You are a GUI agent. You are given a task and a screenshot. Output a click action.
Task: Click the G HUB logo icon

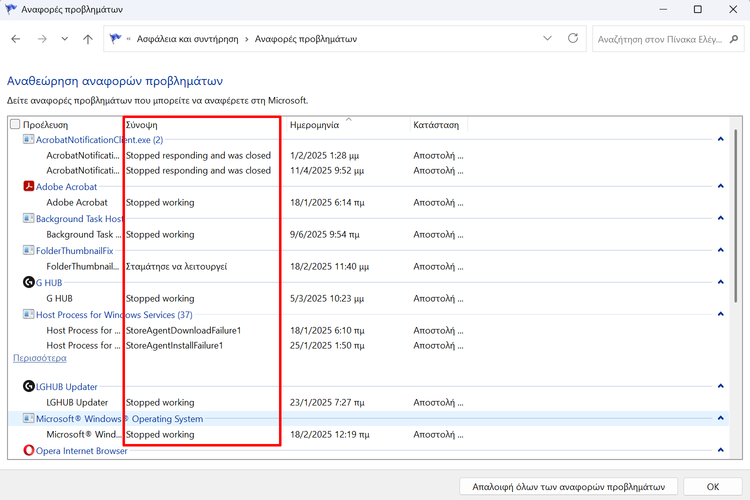(29, 282)
